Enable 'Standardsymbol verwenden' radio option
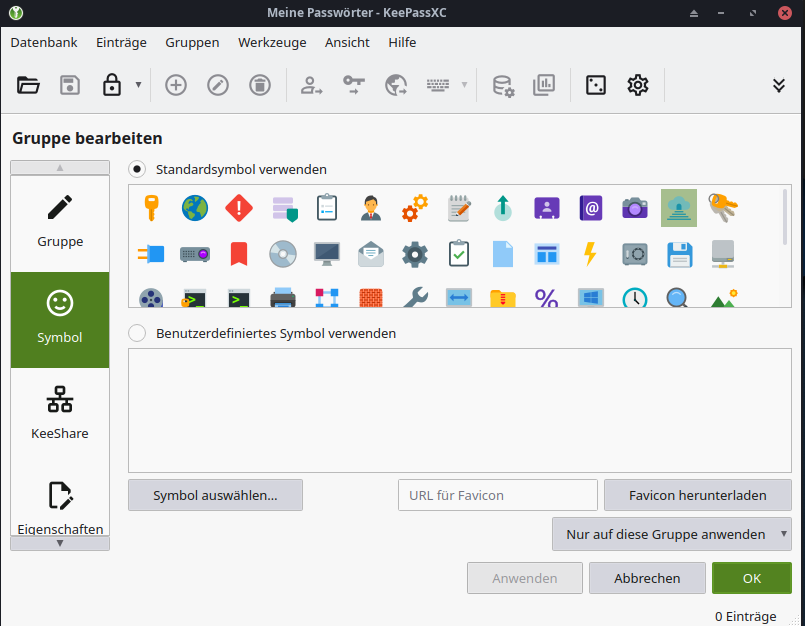The image size is (805, 626). pos(138,169)
